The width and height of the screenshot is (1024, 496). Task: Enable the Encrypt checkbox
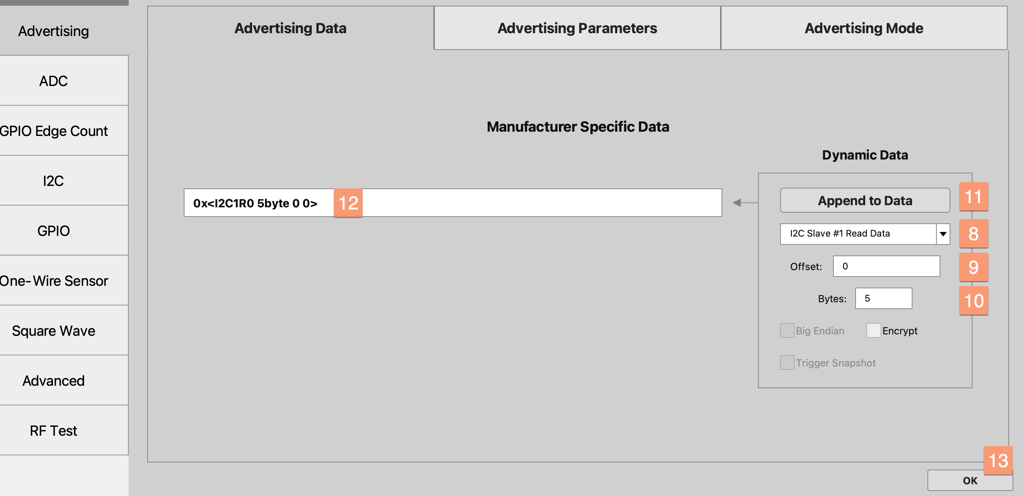pyautogui.click(x=874, y=331)
